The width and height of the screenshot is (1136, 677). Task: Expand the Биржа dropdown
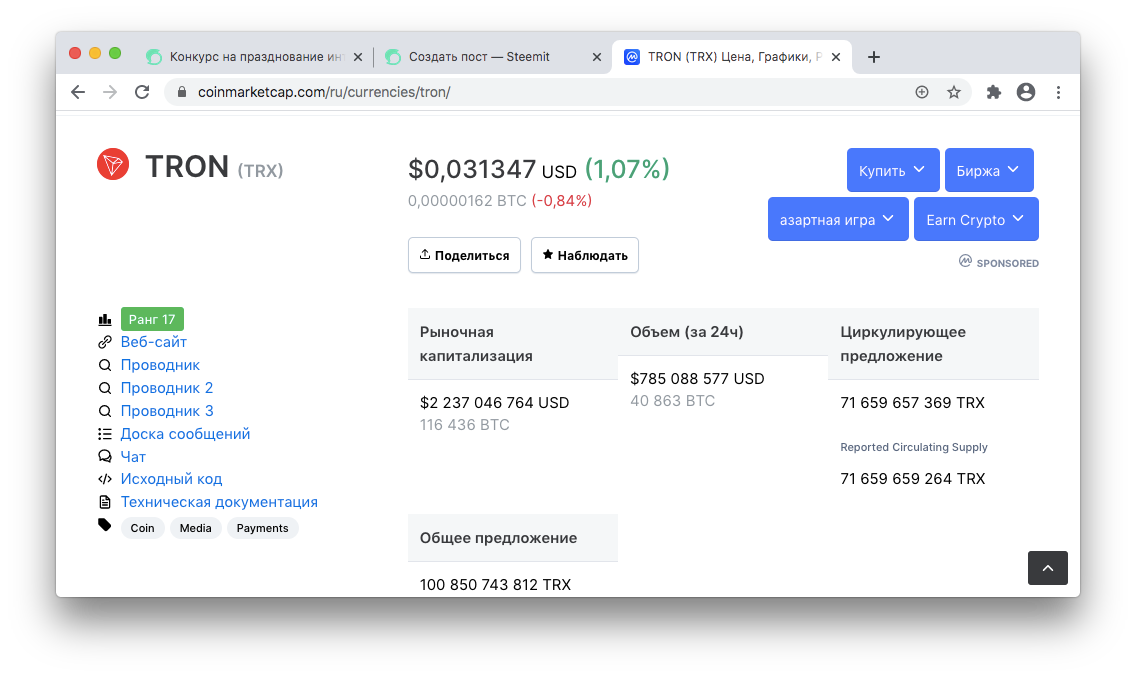989,170
